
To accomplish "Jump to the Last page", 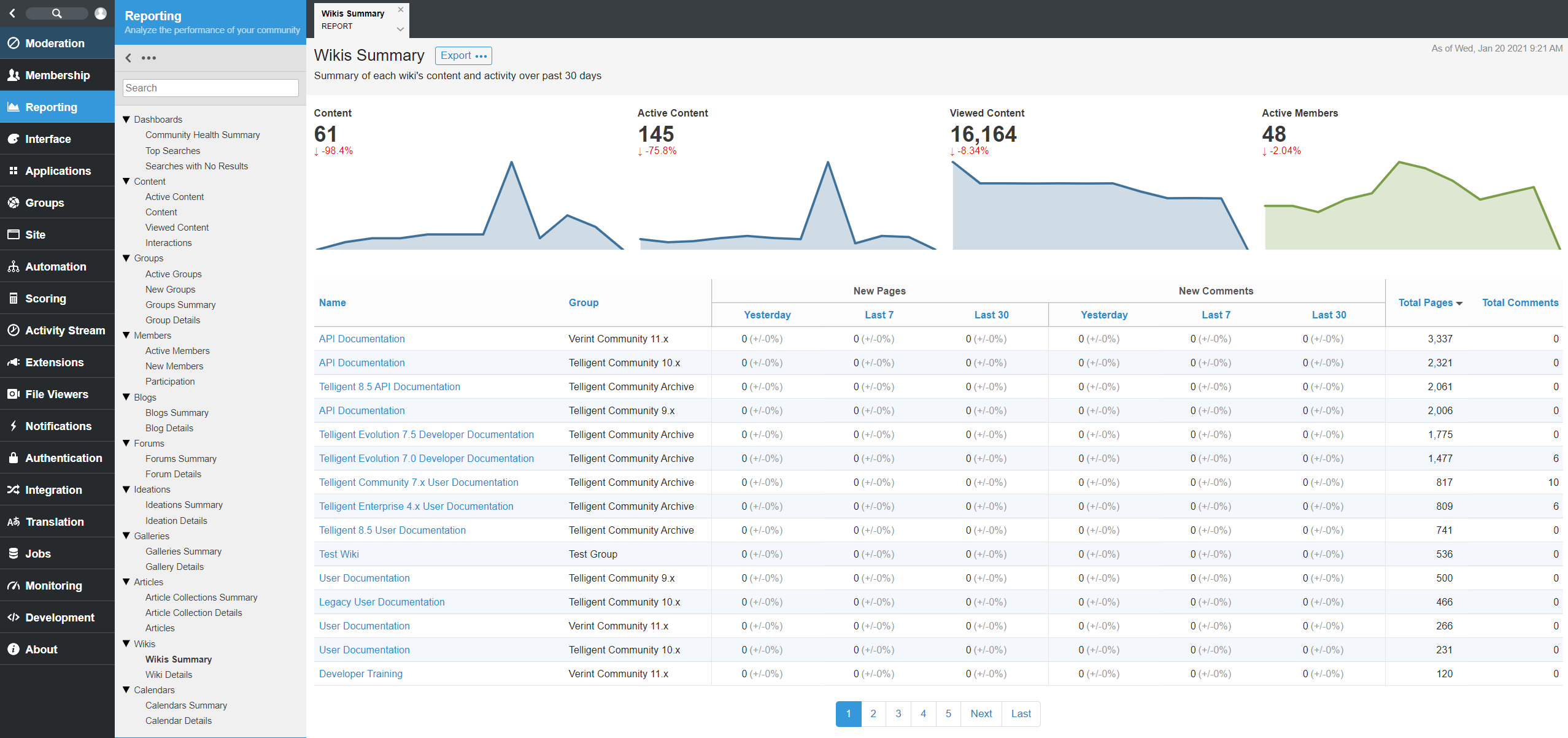I will [1021, 714].
